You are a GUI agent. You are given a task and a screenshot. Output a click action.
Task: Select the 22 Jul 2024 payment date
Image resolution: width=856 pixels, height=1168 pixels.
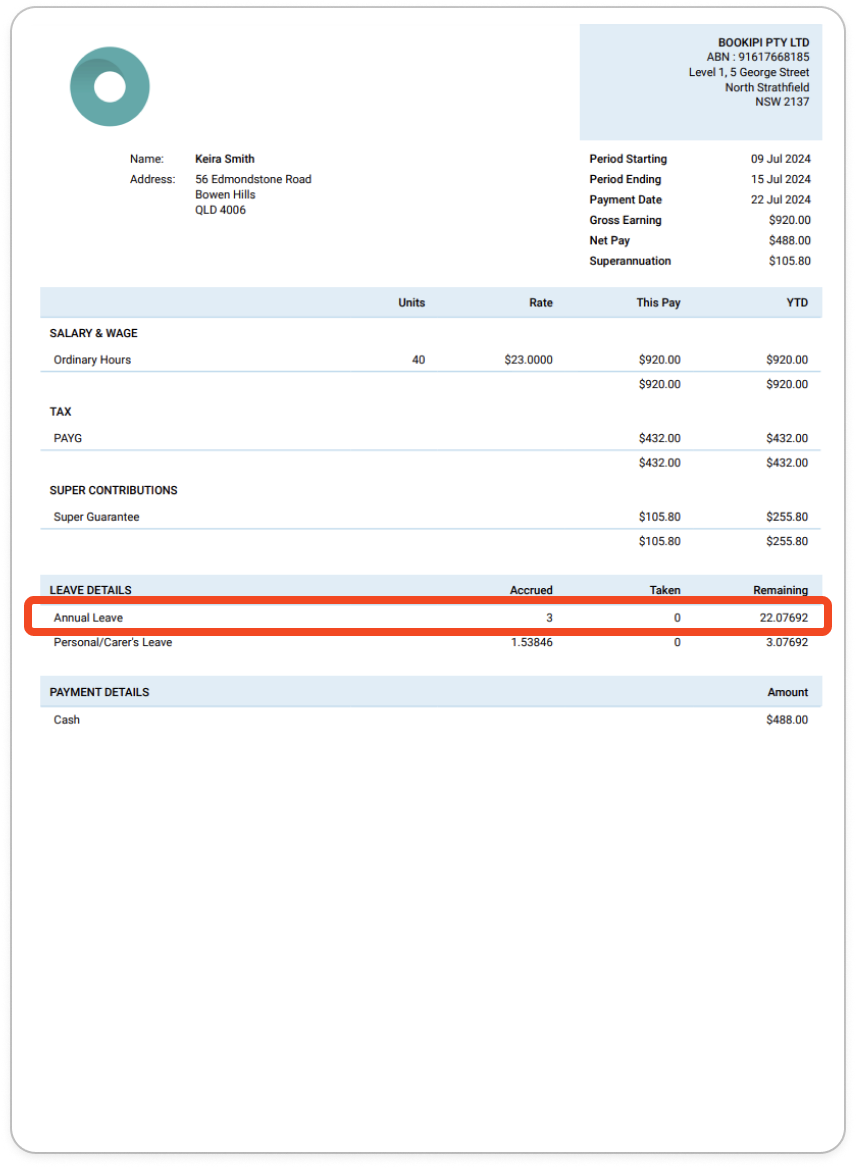(780, 200)
